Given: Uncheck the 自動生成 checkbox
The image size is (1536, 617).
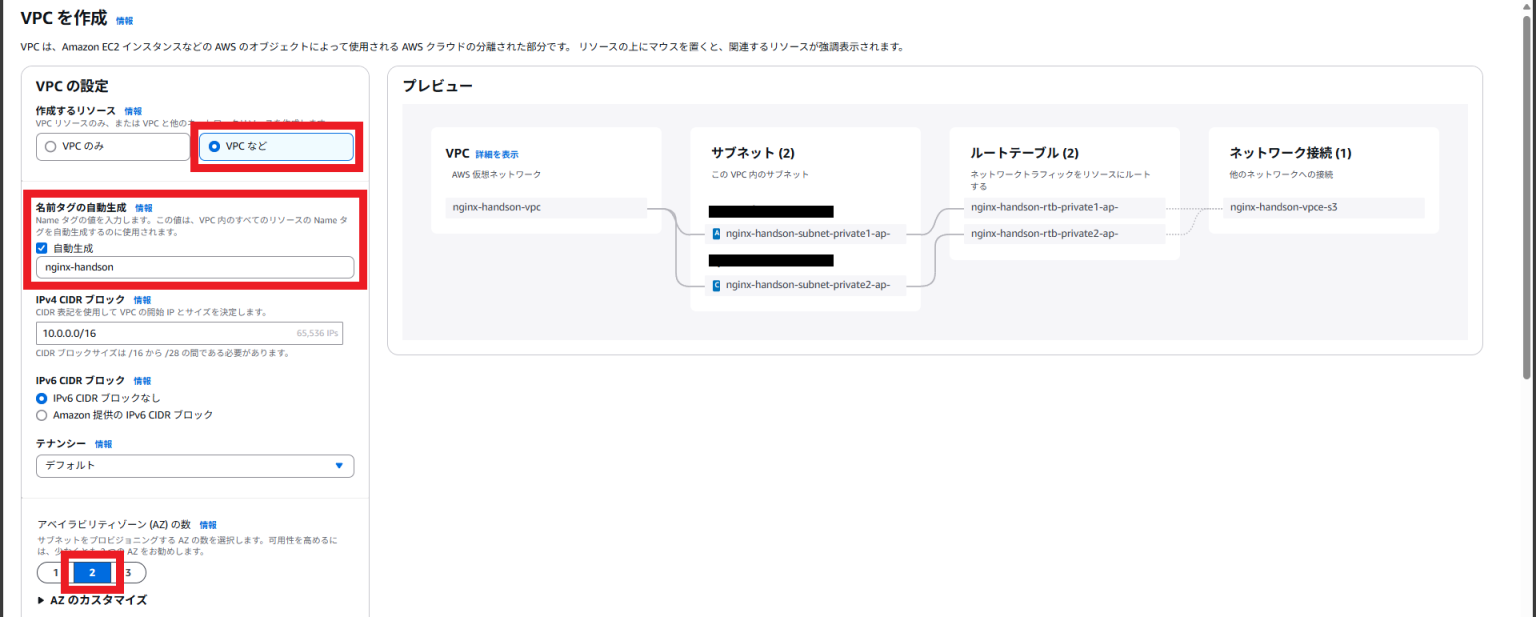Looking at the screenshot, I should pos(39,248).
